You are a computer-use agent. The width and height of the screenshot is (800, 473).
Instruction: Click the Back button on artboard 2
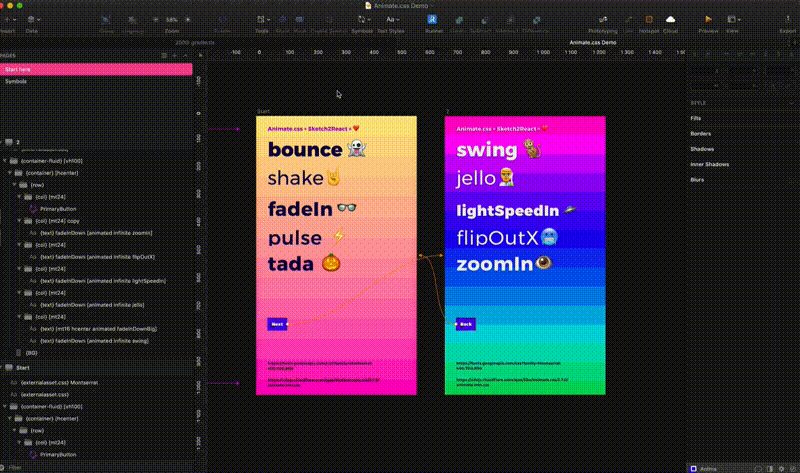pyautogui.click(x=465, y=324)
